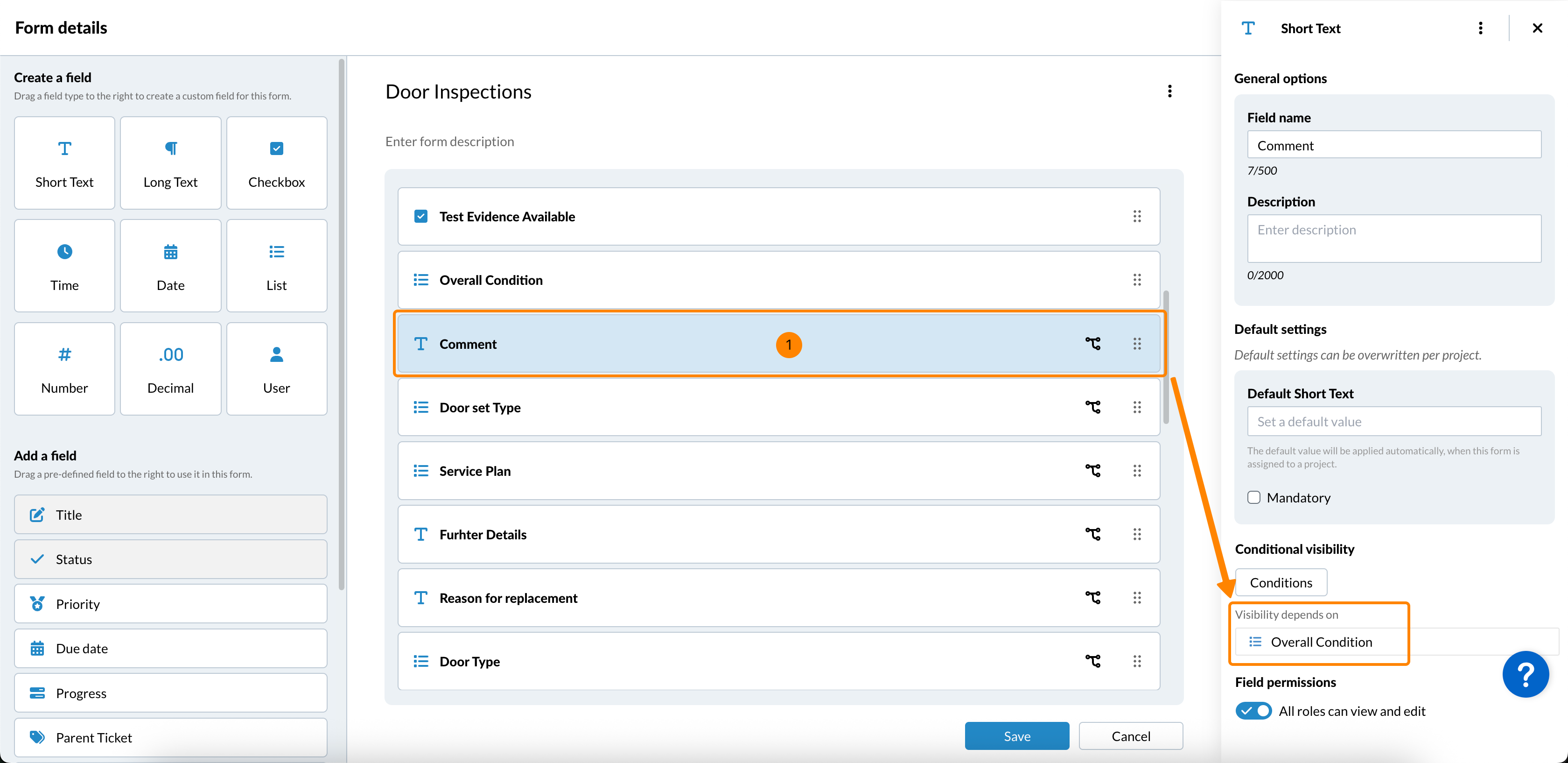The height and width of the screenshot is (763, 1568).
Task: Open the Conditions button
Action: click(1281, 583)
